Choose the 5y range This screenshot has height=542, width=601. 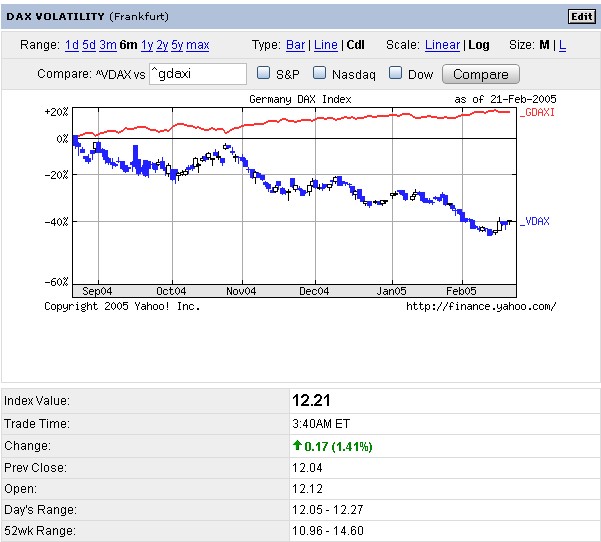point(177,45)
